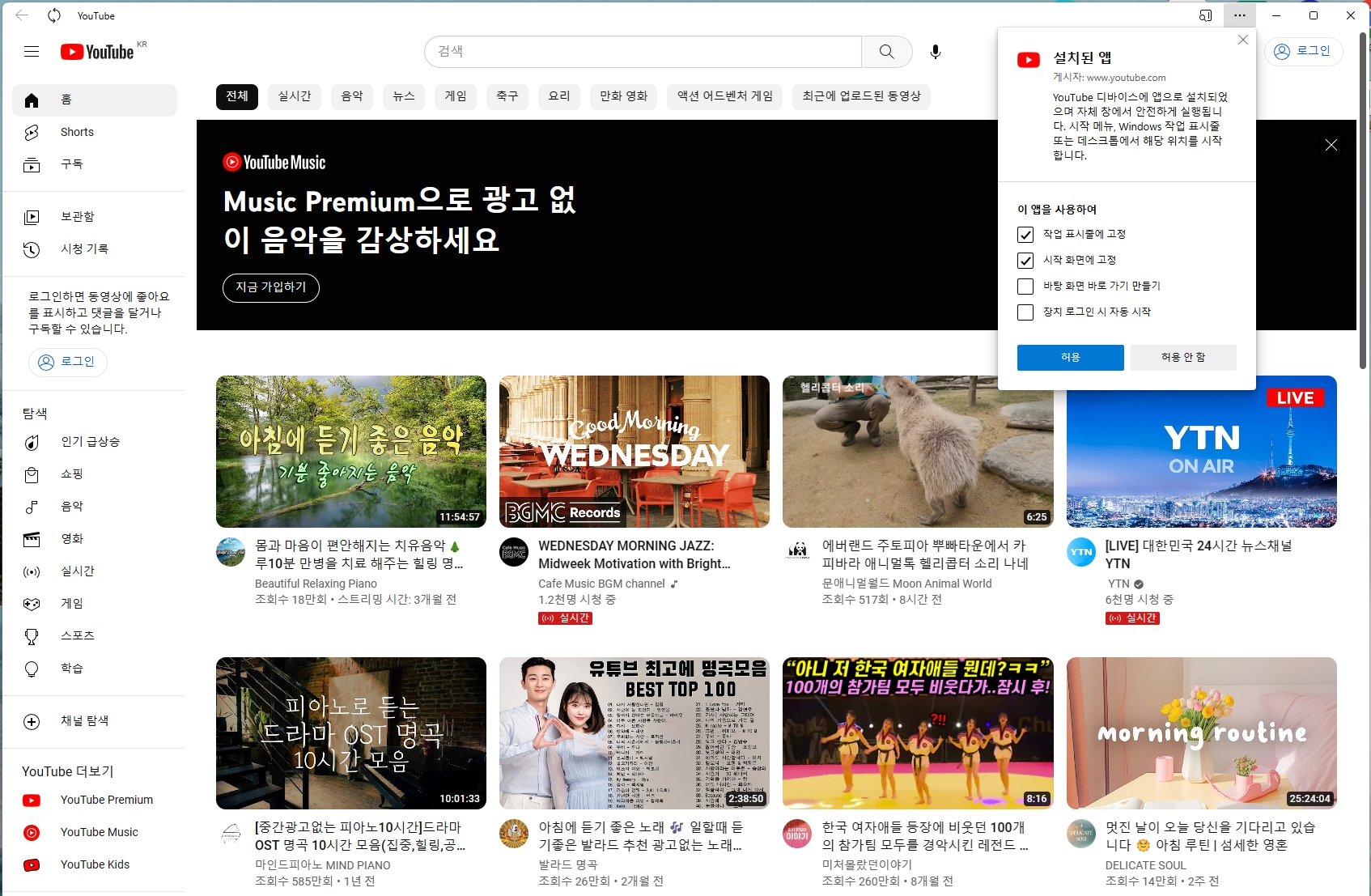Check create desktop shortcut option
Image resolution: width=1371 pixels, height=896 pixels.
(1025, 287)
